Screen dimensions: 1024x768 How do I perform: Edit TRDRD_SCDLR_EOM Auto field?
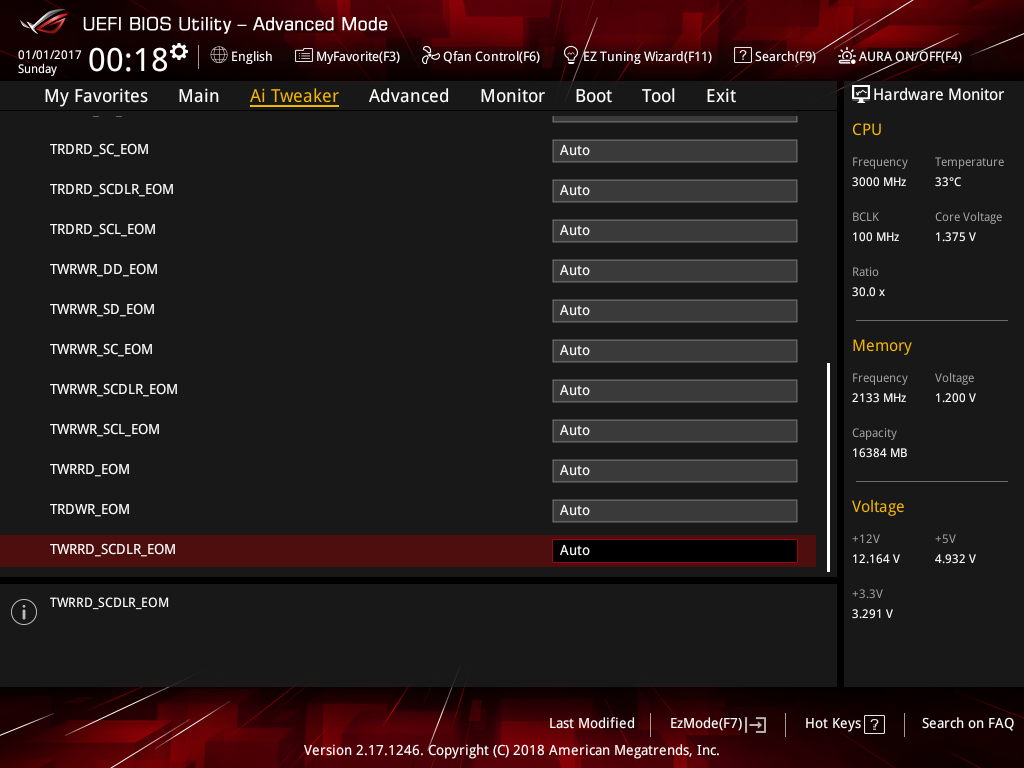pyautogui.click(x=675, y=190)
